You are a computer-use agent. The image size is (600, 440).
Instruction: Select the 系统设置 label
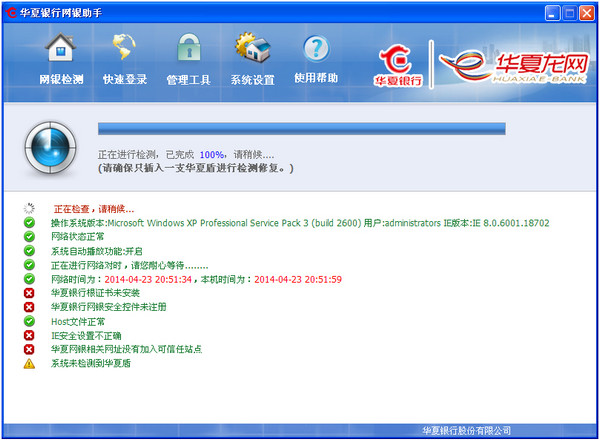(x=253, y=80)
